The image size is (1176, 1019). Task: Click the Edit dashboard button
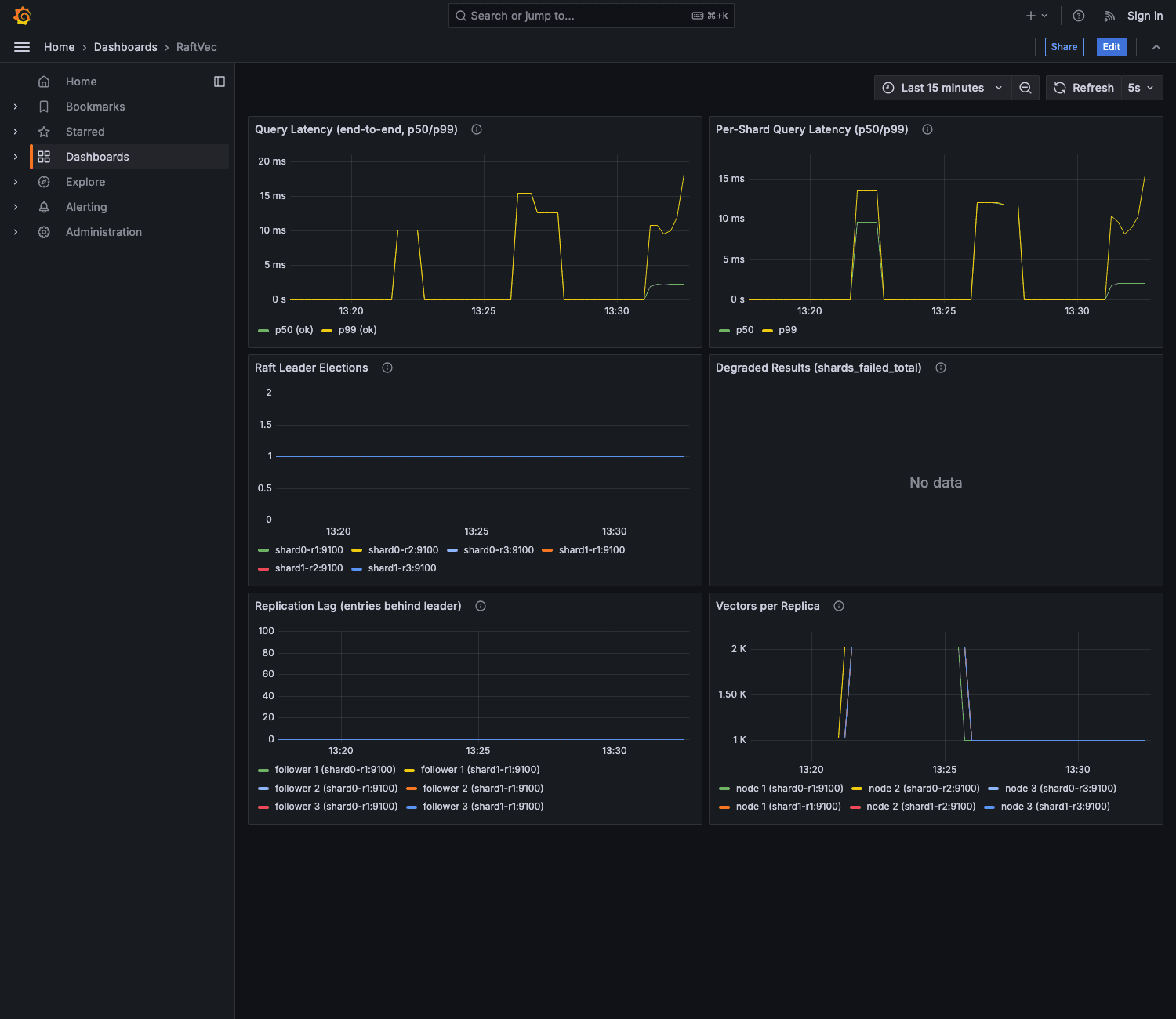point(1112,47)
